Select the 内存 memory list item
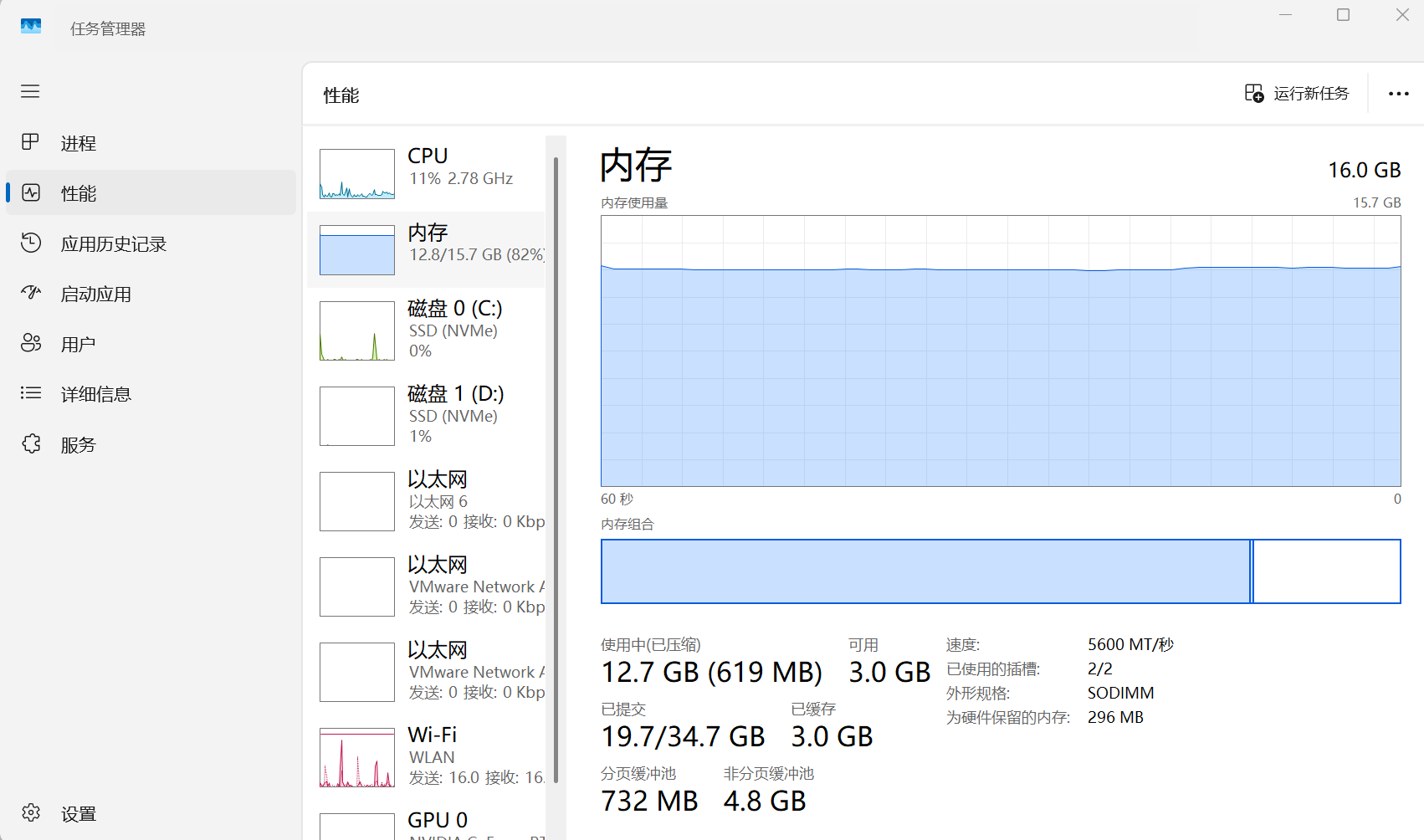1424x840 pixels. [x=428, y=248]
